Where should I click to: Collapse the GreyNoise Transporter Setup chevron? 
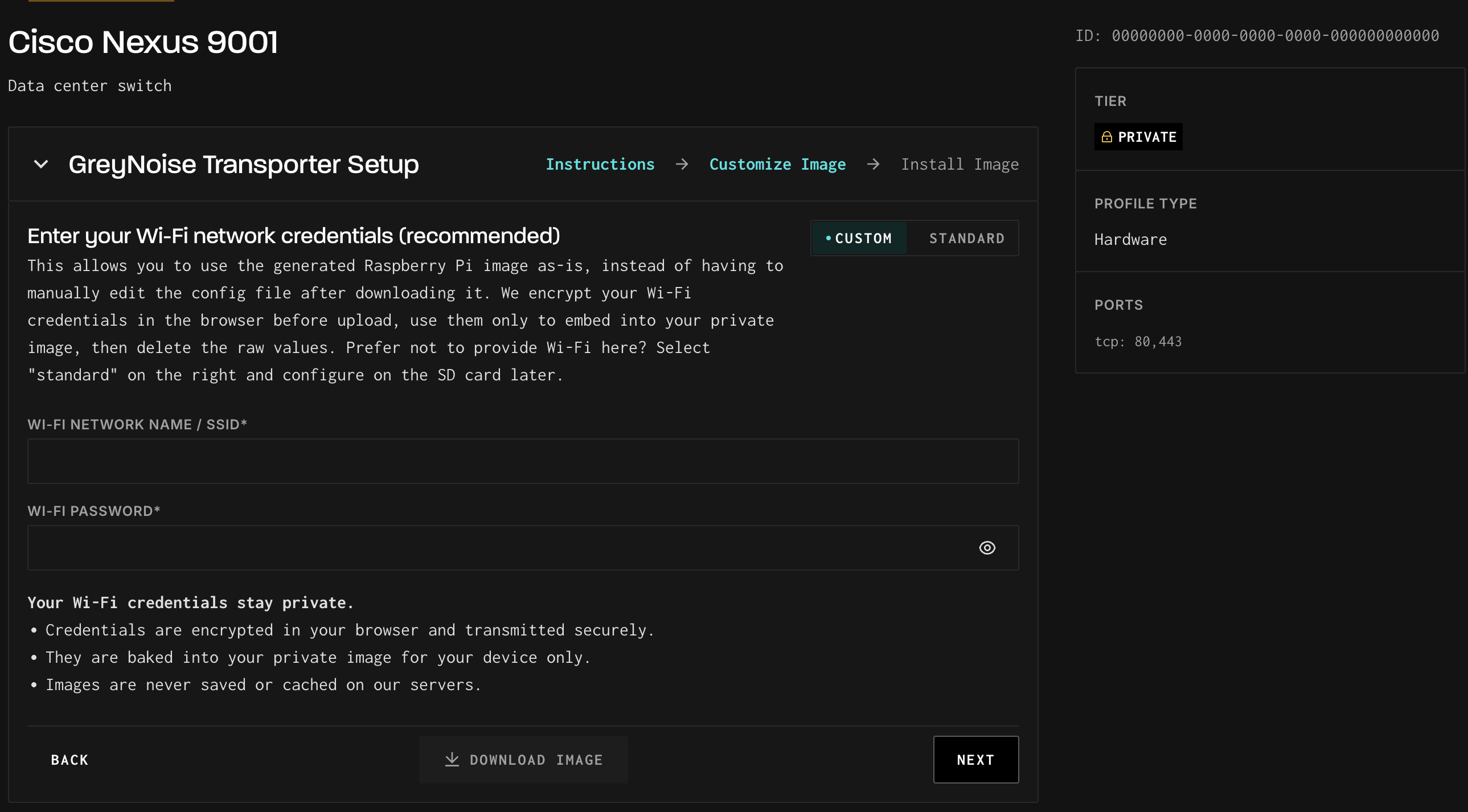tap(41, 165)
